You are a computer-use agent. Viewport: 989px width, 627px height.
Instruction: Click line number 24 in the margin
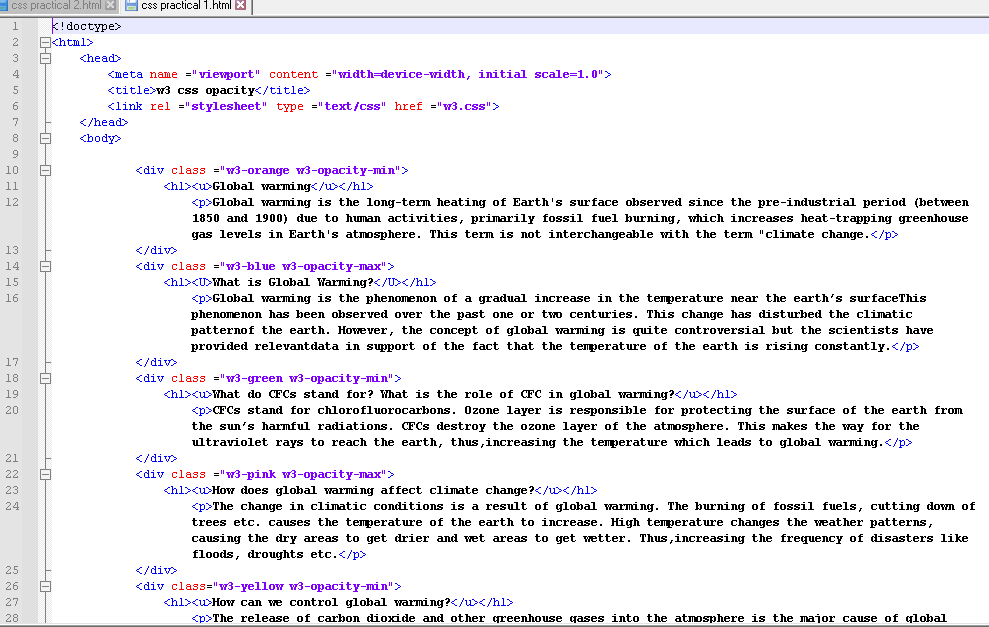(14, 506)
